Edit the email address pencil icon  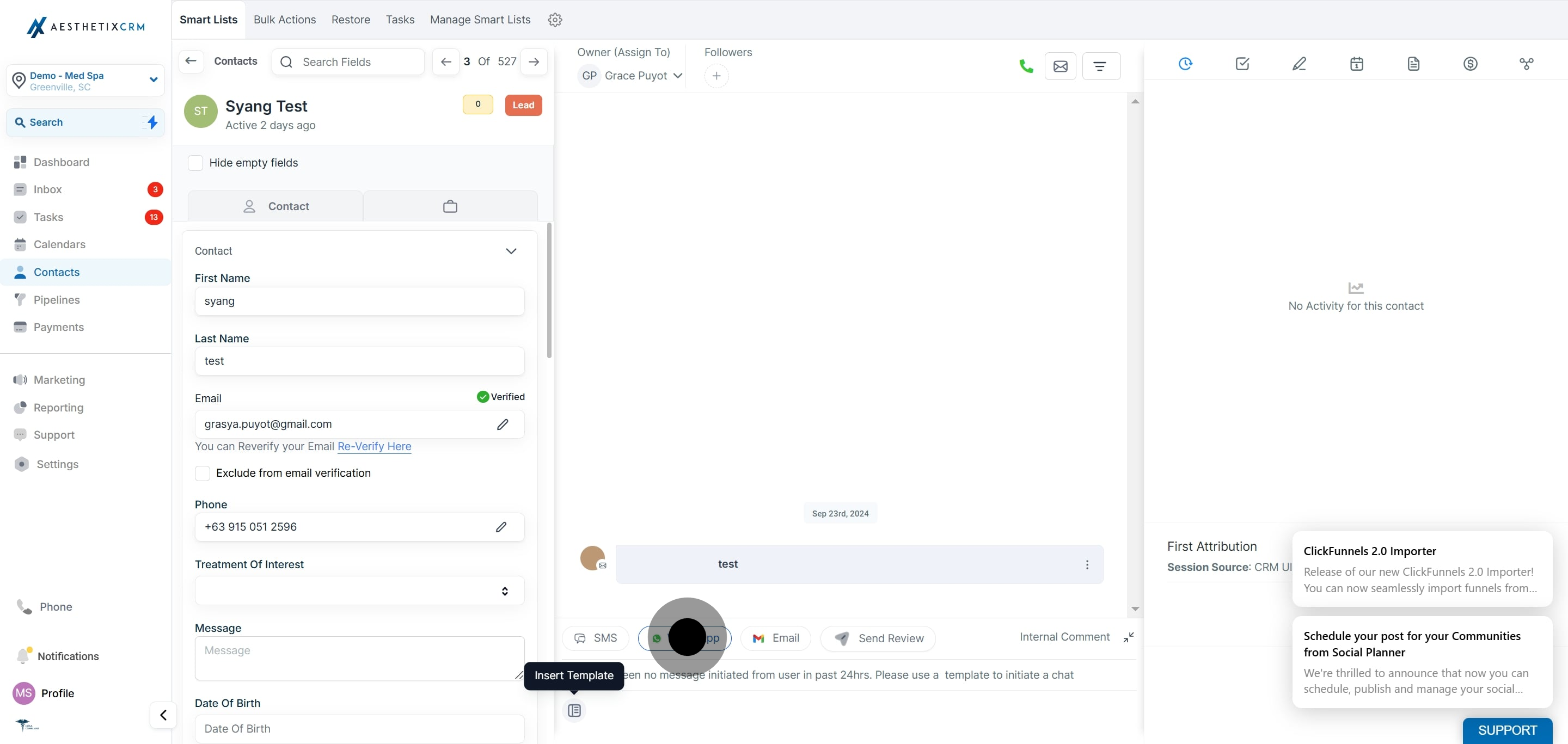(x=502, y=424)
